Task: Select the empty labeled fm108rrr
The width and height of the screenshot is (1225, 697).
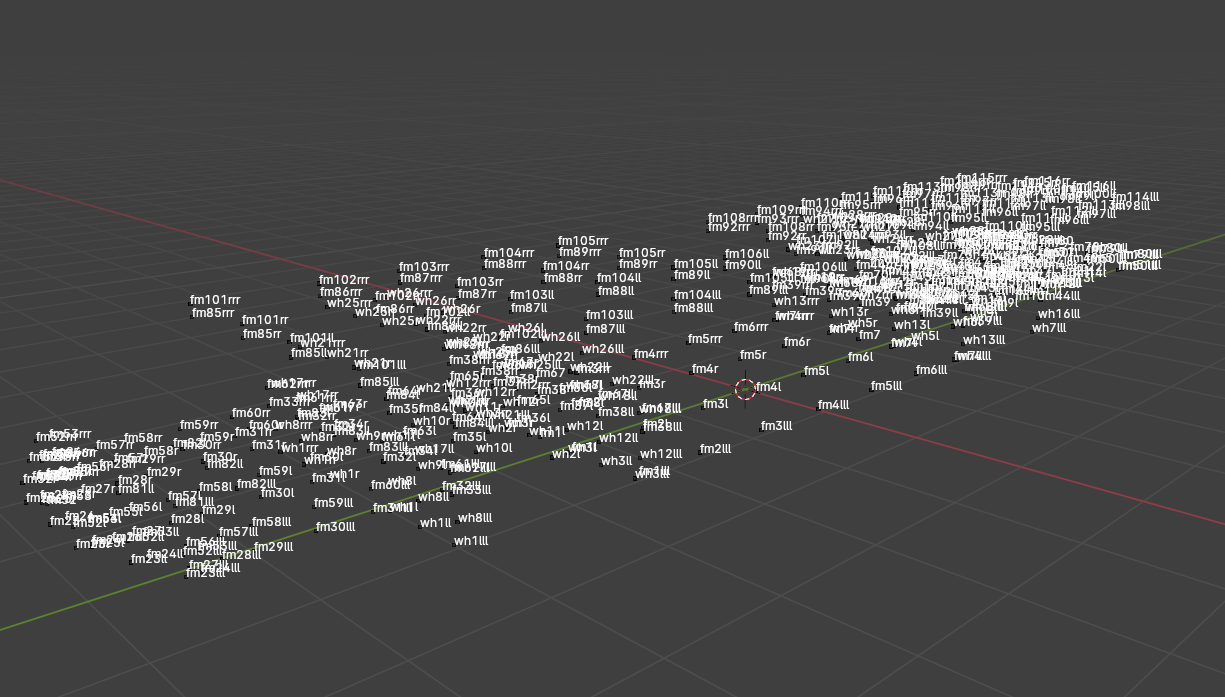Action: pos(734,218)
